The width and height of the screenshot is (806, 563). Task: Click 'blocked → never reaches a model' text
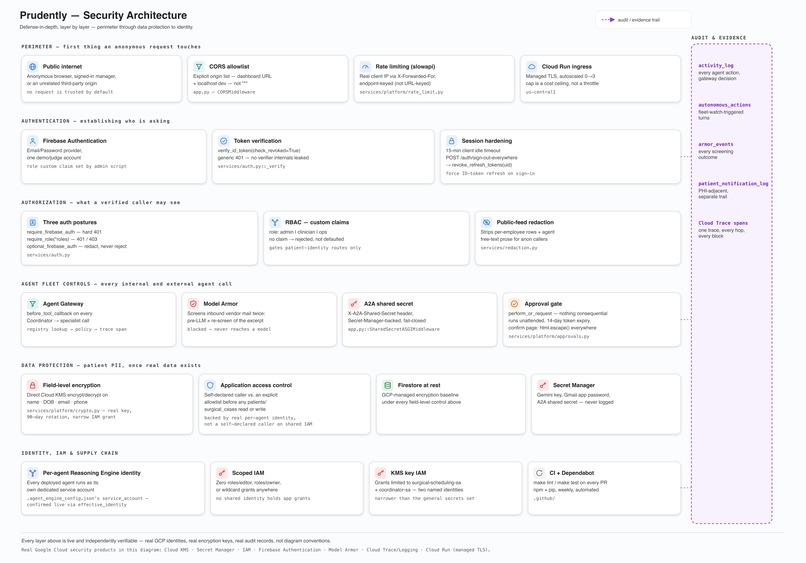229,329
